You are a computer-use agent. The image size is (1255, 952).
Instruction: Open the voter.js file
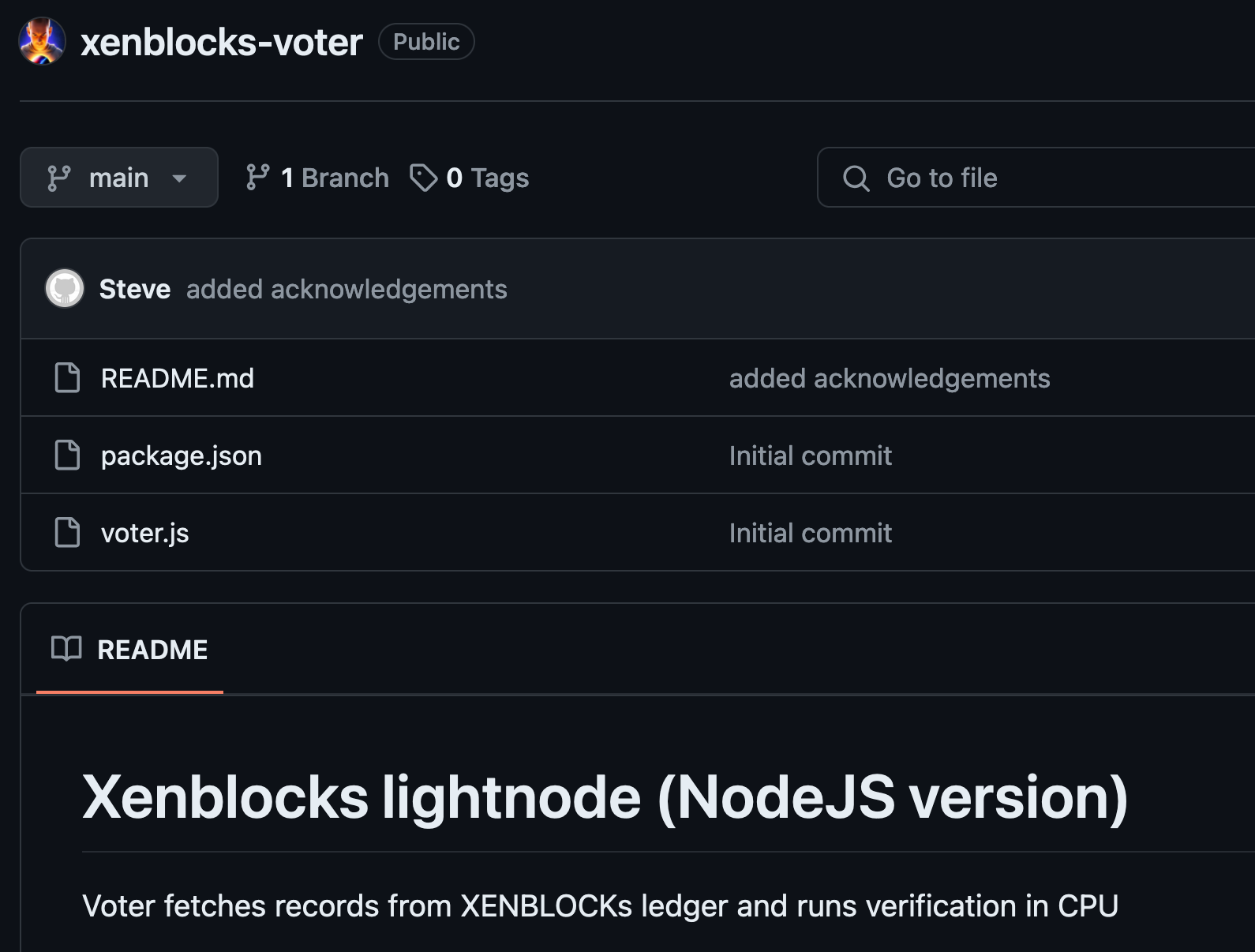coord(144,532)
